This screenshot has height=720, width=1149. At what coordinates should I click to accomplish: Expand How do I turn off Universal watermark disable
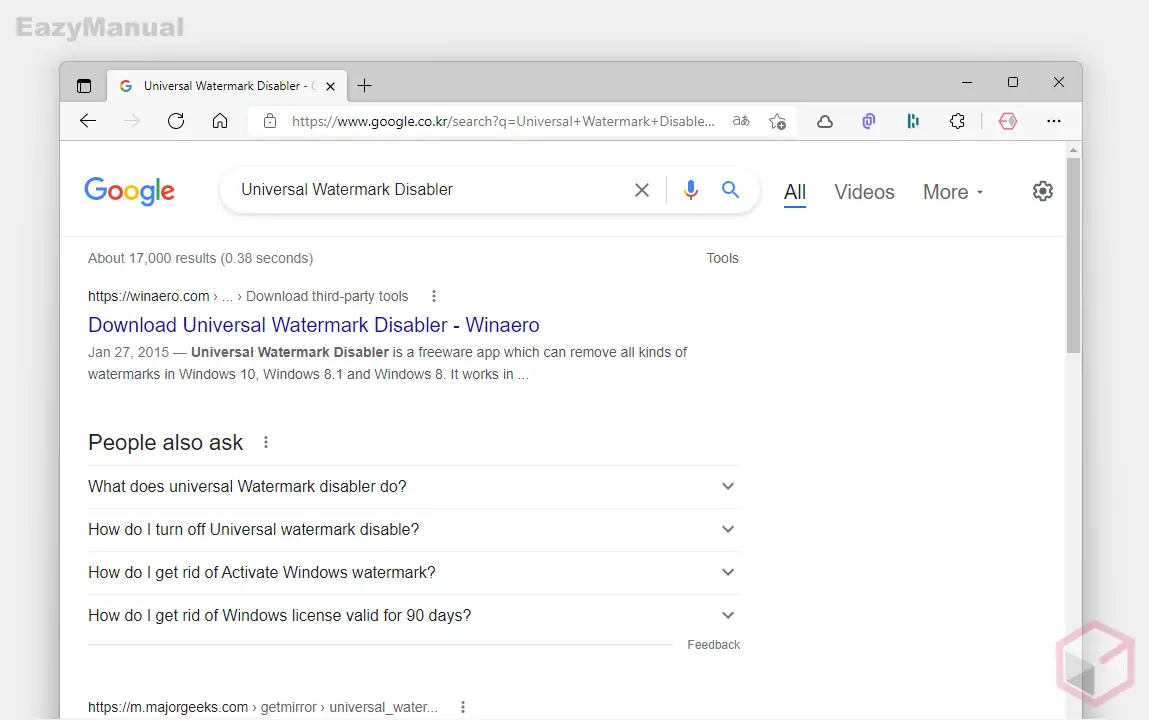click(x=413, y=530)
